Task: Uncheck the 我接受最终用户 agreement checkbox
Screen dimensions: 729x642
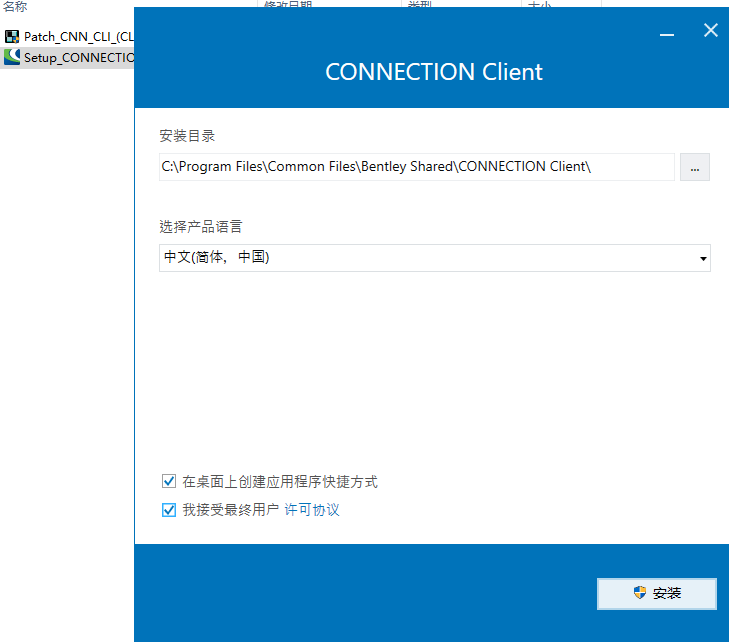Action: pyautogui.click(x=169, y=510)
